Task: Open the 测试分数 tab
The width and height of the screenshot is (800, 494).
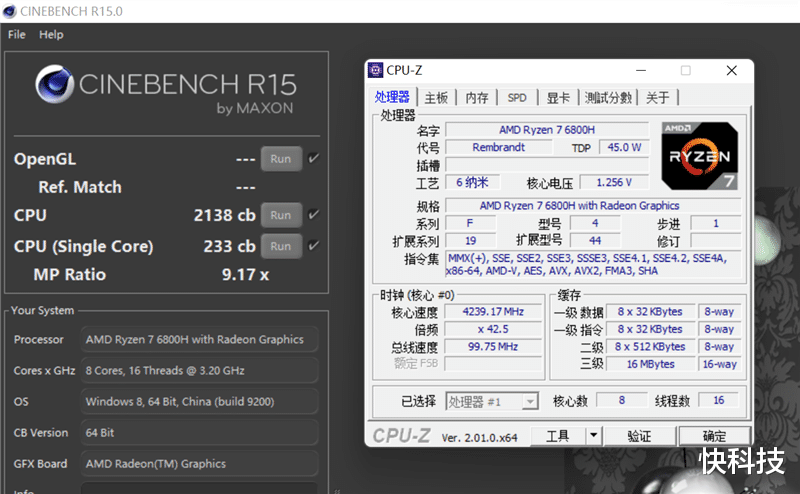Action: point(608,98)
